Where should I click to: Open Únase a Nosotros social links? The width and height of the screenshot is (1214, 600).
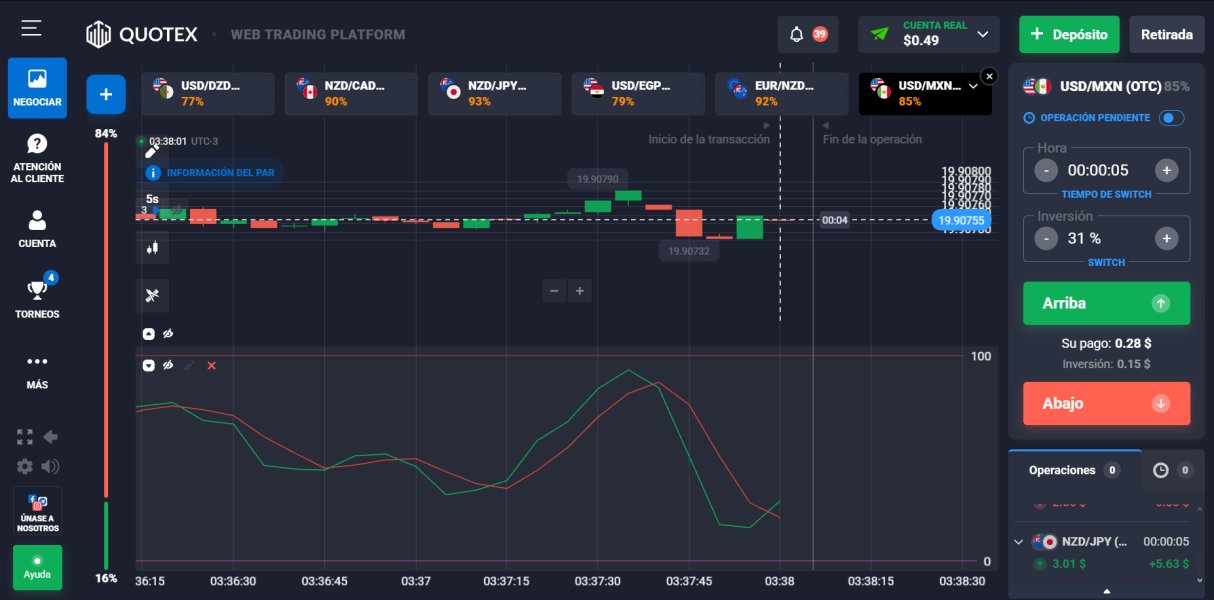point(37,512)
